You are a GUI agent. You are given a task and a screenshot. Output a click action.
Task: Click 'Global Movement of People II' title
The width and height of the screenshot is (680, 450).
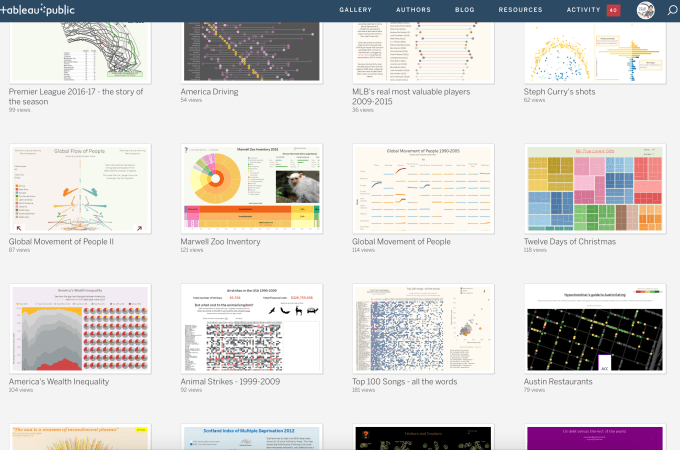(x=61, y=242)
